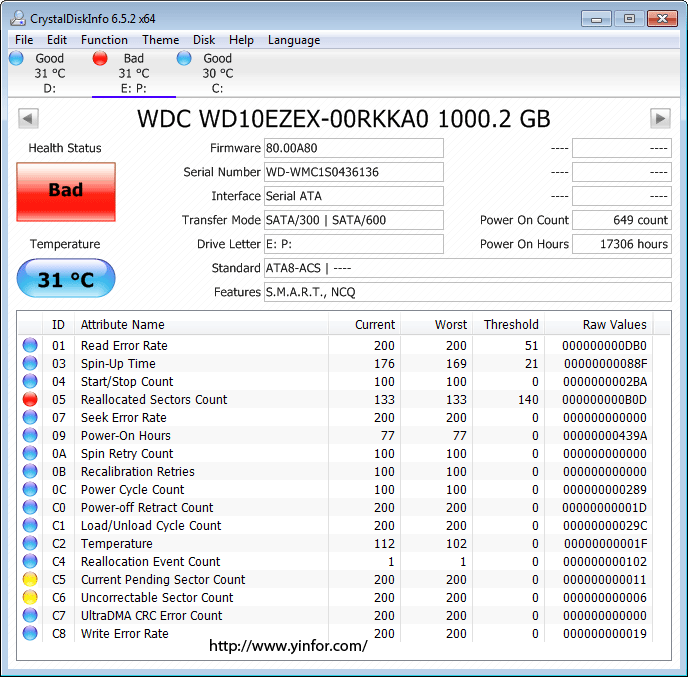Click the Serial Number field
The image size is (688, 677).
[x=354, y=172]
